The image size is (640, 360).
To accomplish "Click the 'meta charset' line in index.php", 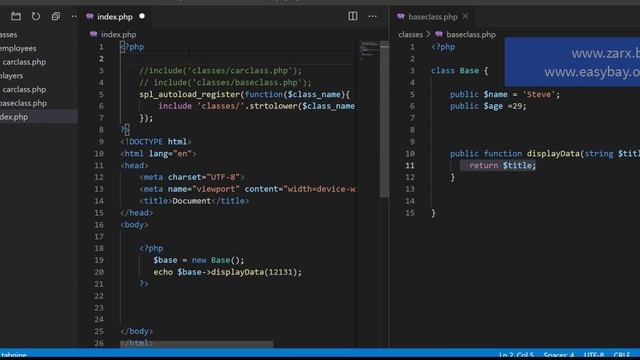I will pyautogui.click(x=191, y=177).
